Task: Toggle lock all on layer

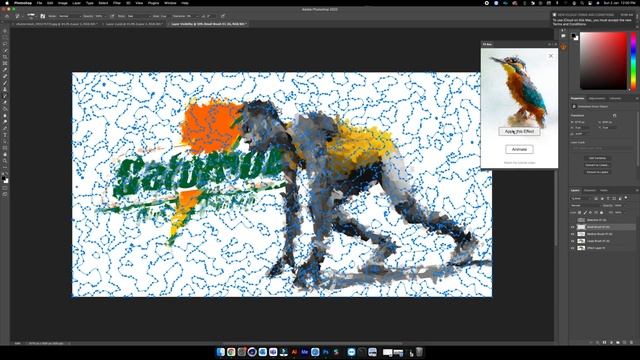Action: click(x=601, y=213)
